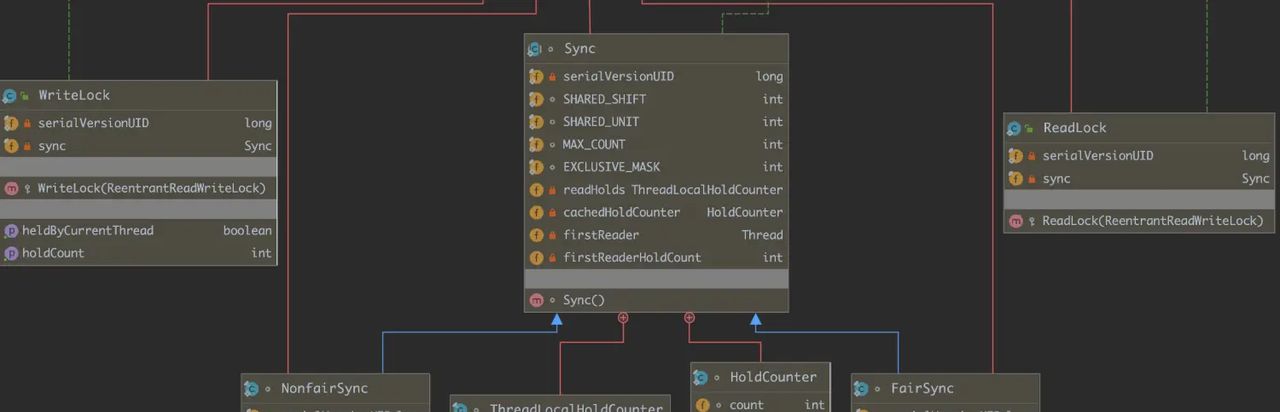Select the count field in HoldCounter
1280x412 pixels.
coord(746,405)
